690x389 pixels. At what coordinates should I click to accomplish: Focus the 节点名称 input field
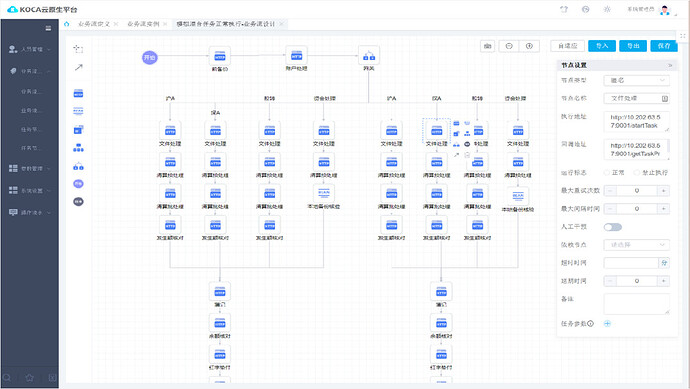(x=637, y=98)
